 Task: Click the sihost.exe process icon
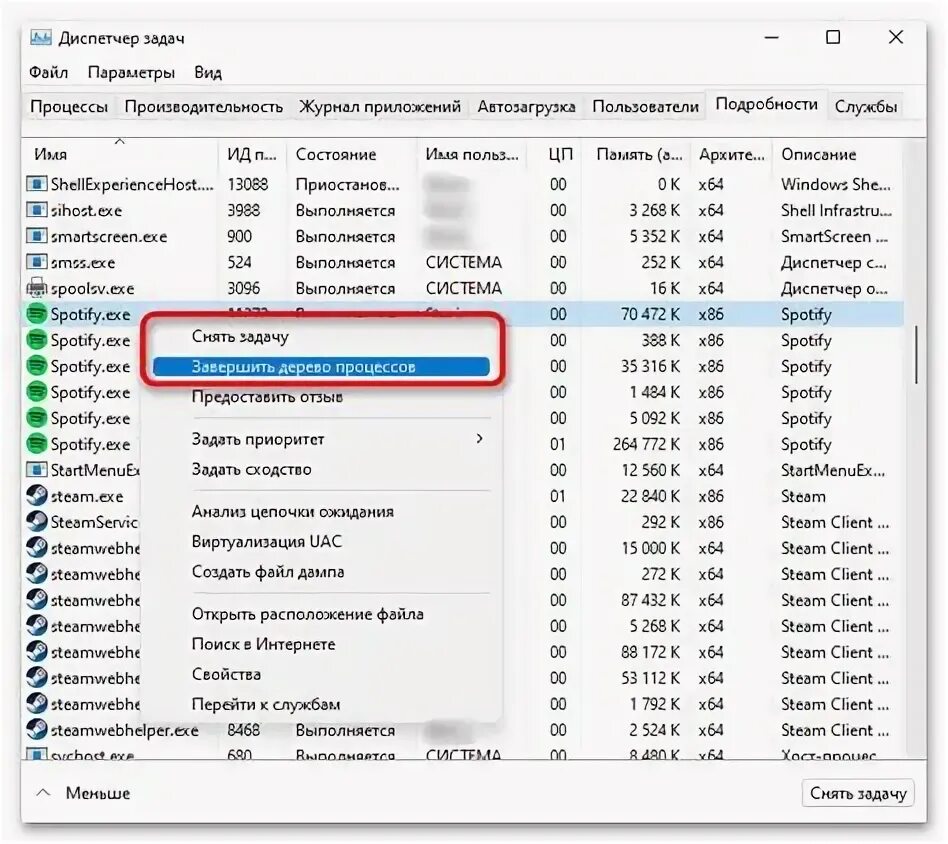tap(36, 210)
